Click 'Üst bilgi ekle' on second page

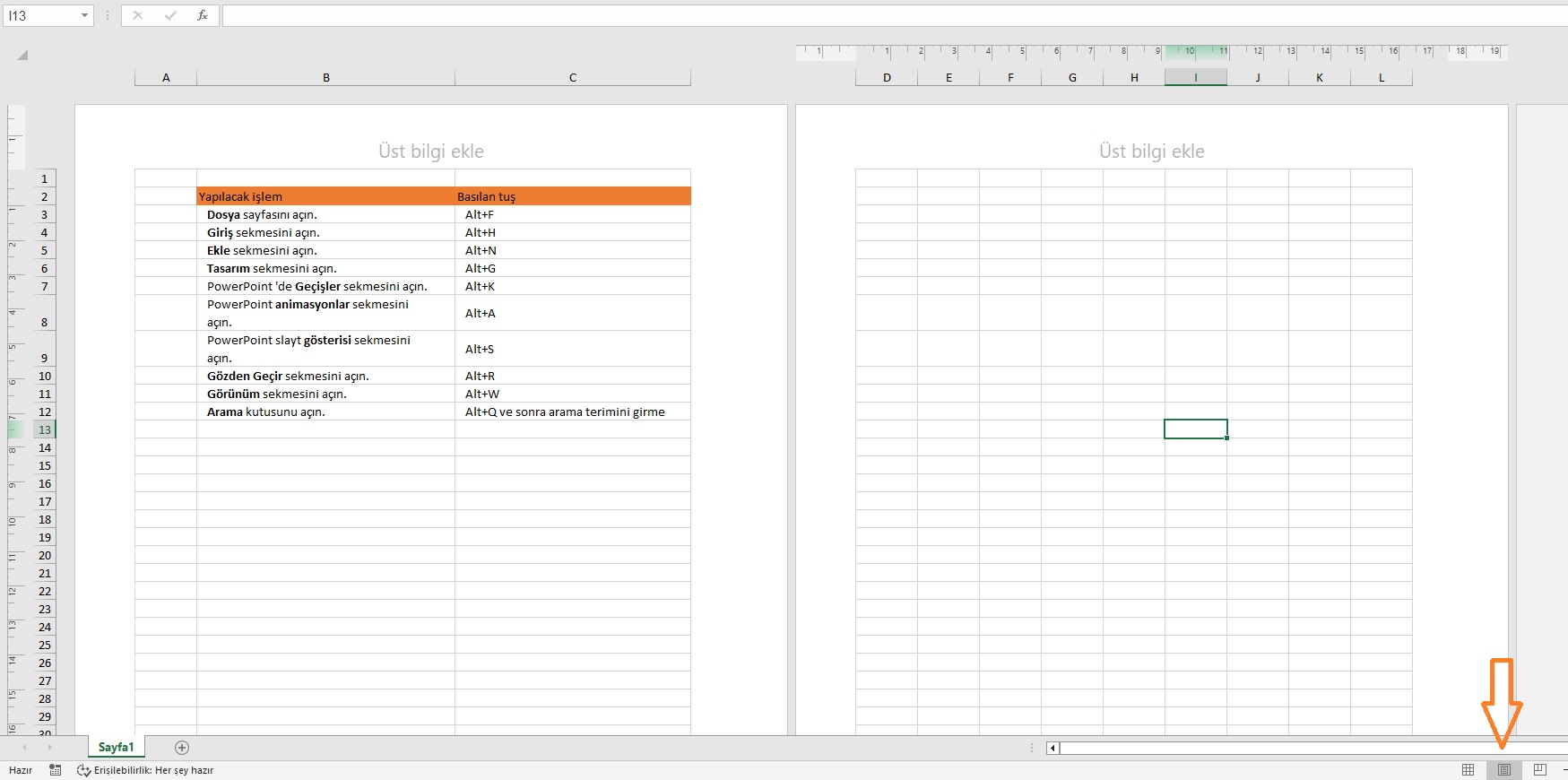[1152, 152]
